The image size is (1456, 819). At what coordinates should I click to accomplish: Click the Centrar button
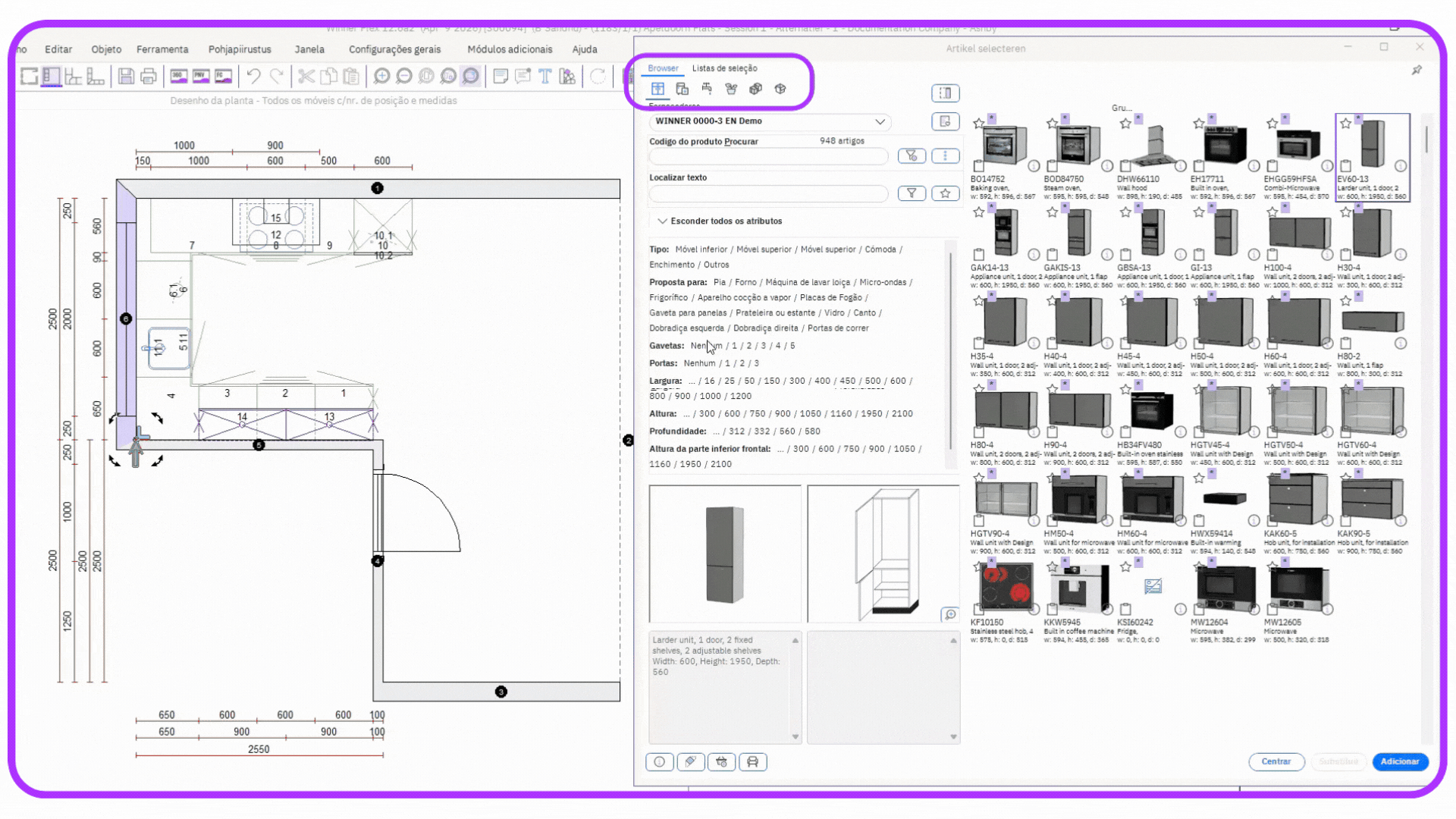point(1276,761)
